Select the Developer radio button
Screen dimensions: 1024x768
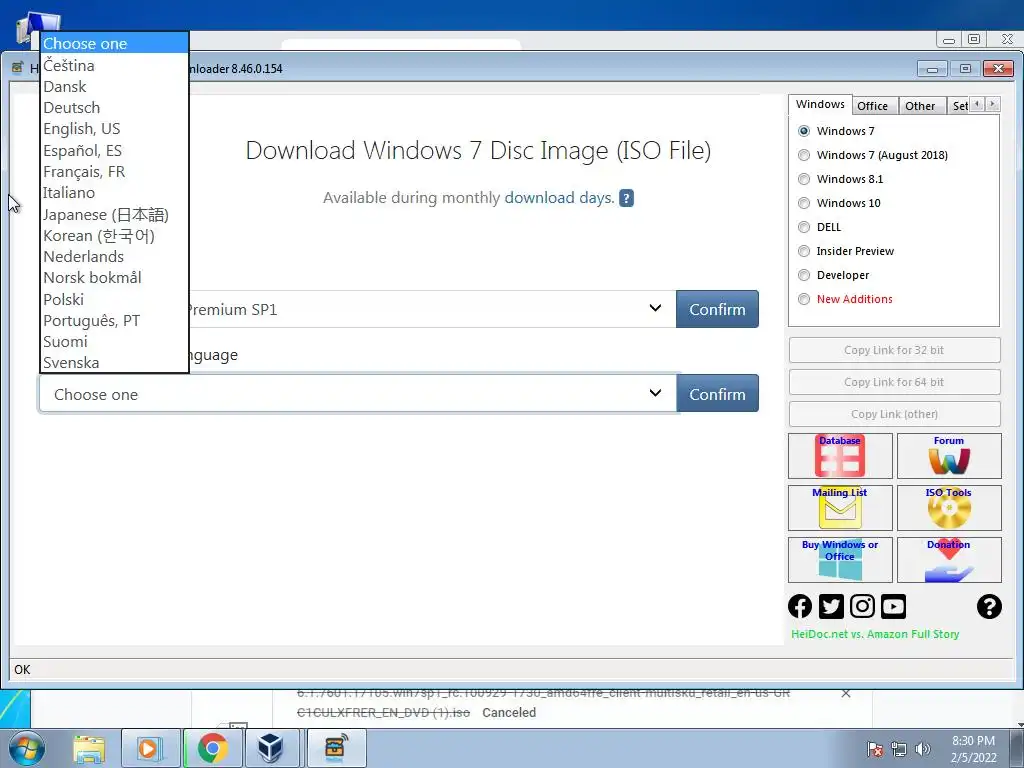tap(804, 275)
